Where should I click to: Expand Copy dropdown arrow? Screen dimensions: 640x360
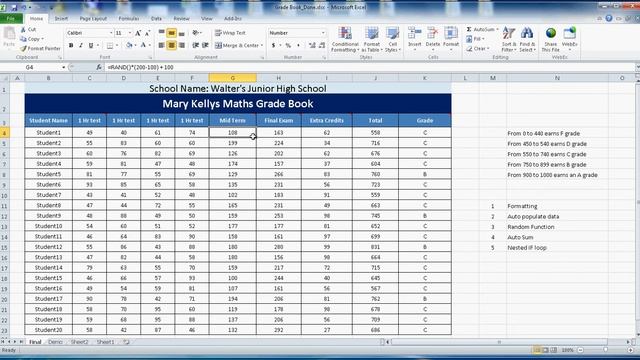(42, 39)
